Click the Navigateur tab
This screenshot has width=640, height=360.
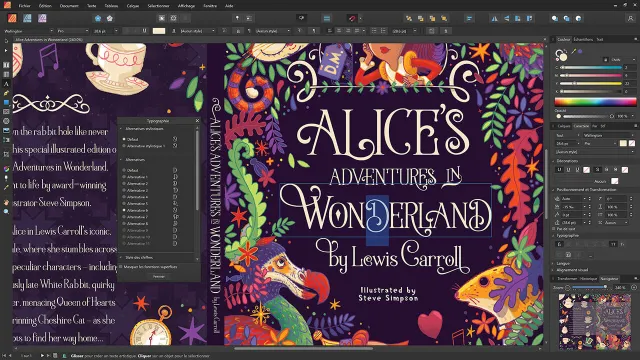609,279
